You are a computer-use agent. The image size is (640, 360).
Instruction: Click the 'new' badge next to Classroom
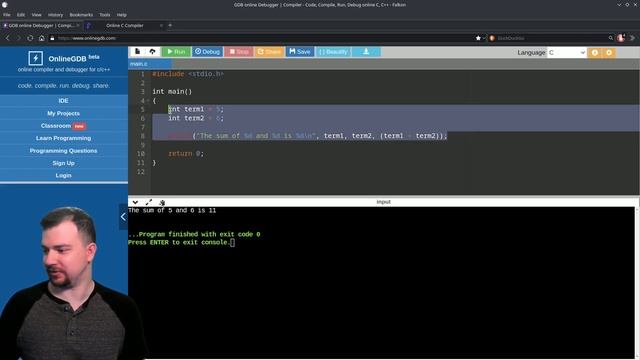(x=79, y=126)
